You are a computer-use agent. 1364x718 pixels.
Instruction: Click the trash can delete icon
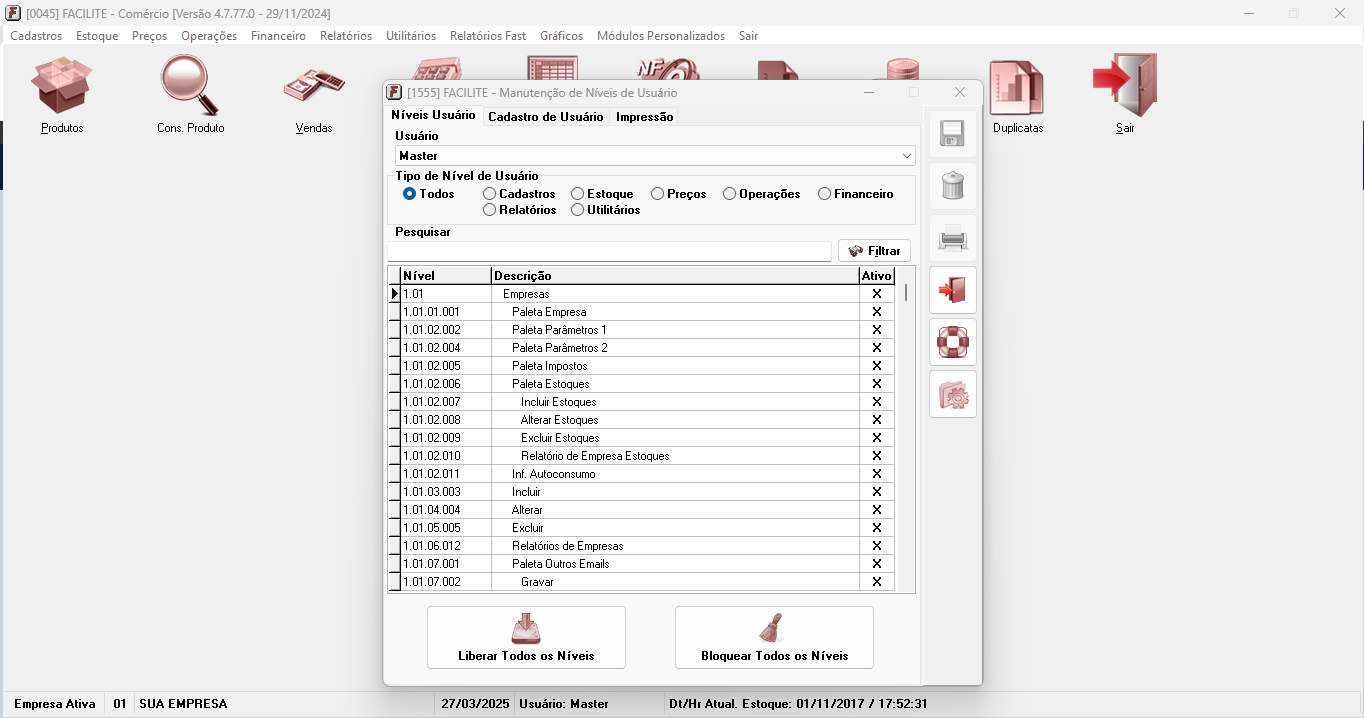tap(953, 186)
